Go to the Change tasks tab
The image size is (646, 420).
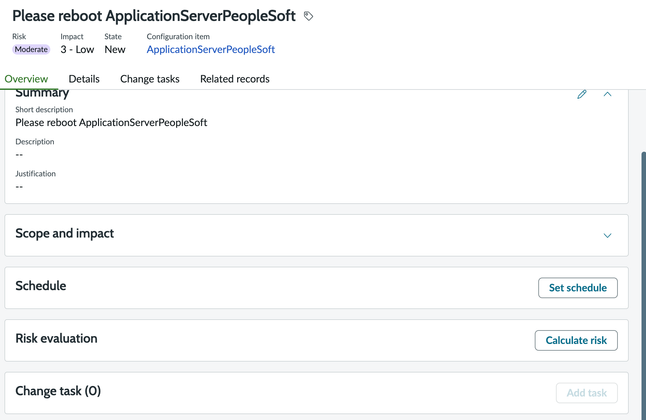pos(150,79)
